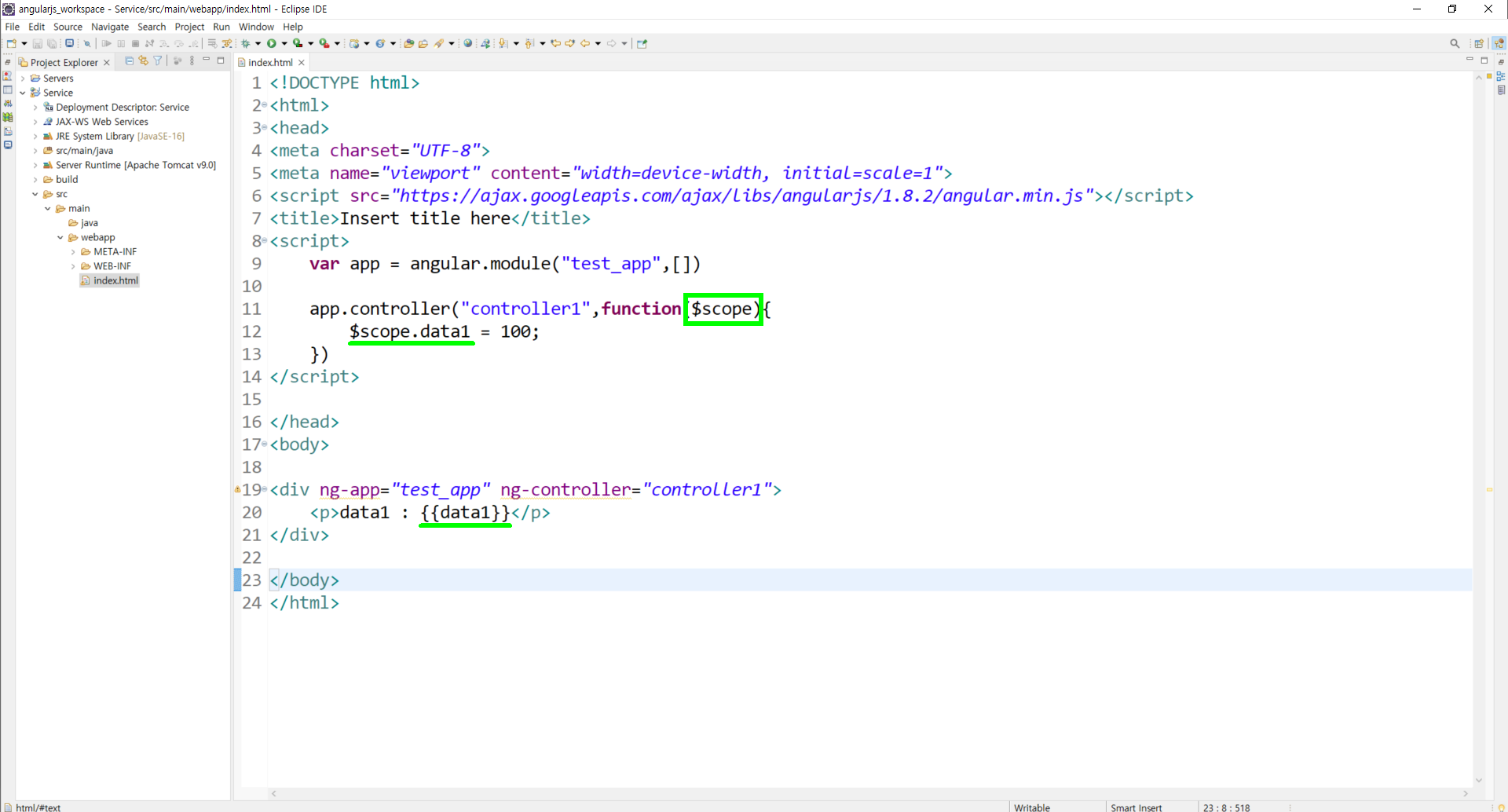
Task: Click Collapse All in Project Explorer
Action: pyautogui.click(x=129, y=60)
